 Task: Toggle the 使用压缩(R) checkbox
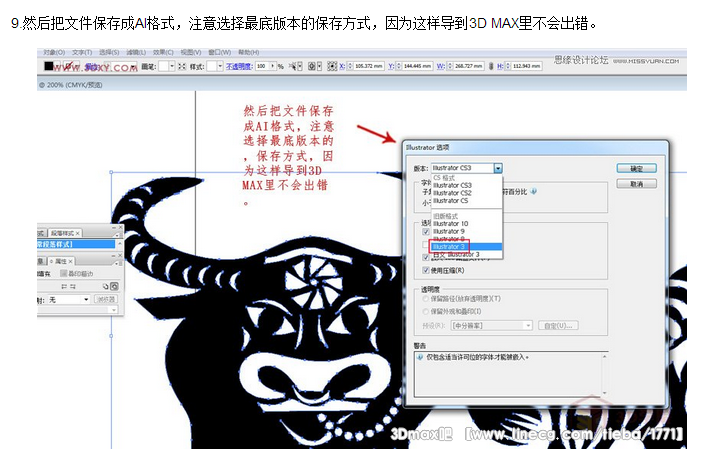(x=425, y=270)
